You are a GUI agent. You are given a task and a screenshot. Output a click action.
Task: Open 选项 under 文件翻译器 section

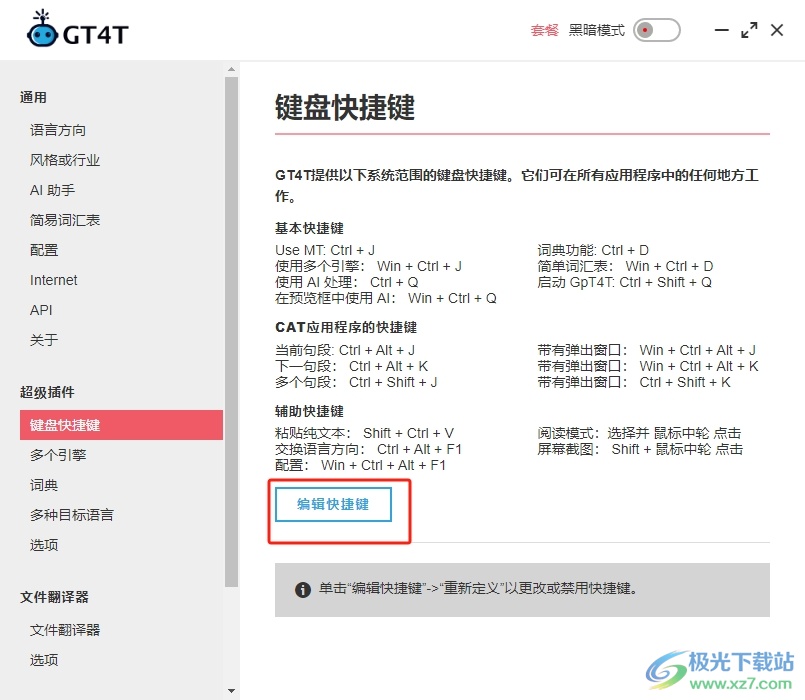(44, 660)
